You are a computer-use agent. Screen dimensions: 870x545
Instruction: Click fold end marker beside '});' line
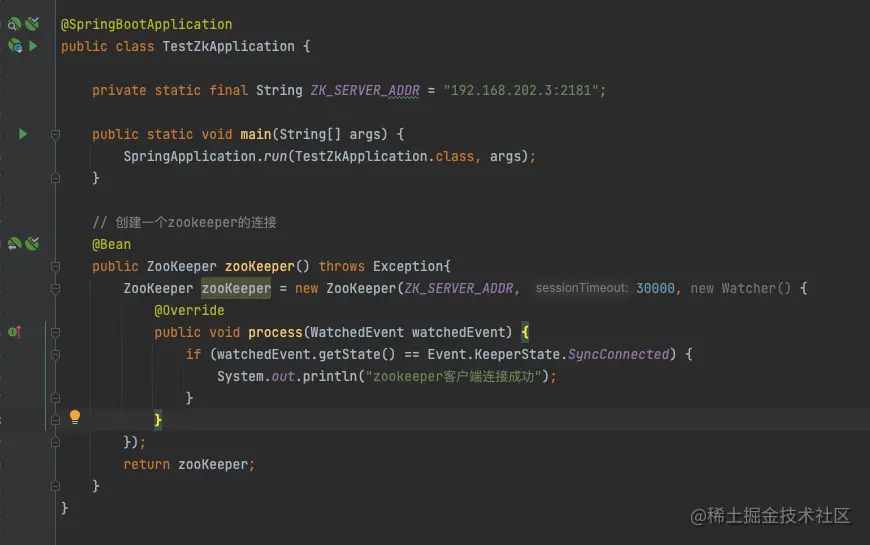55,442
